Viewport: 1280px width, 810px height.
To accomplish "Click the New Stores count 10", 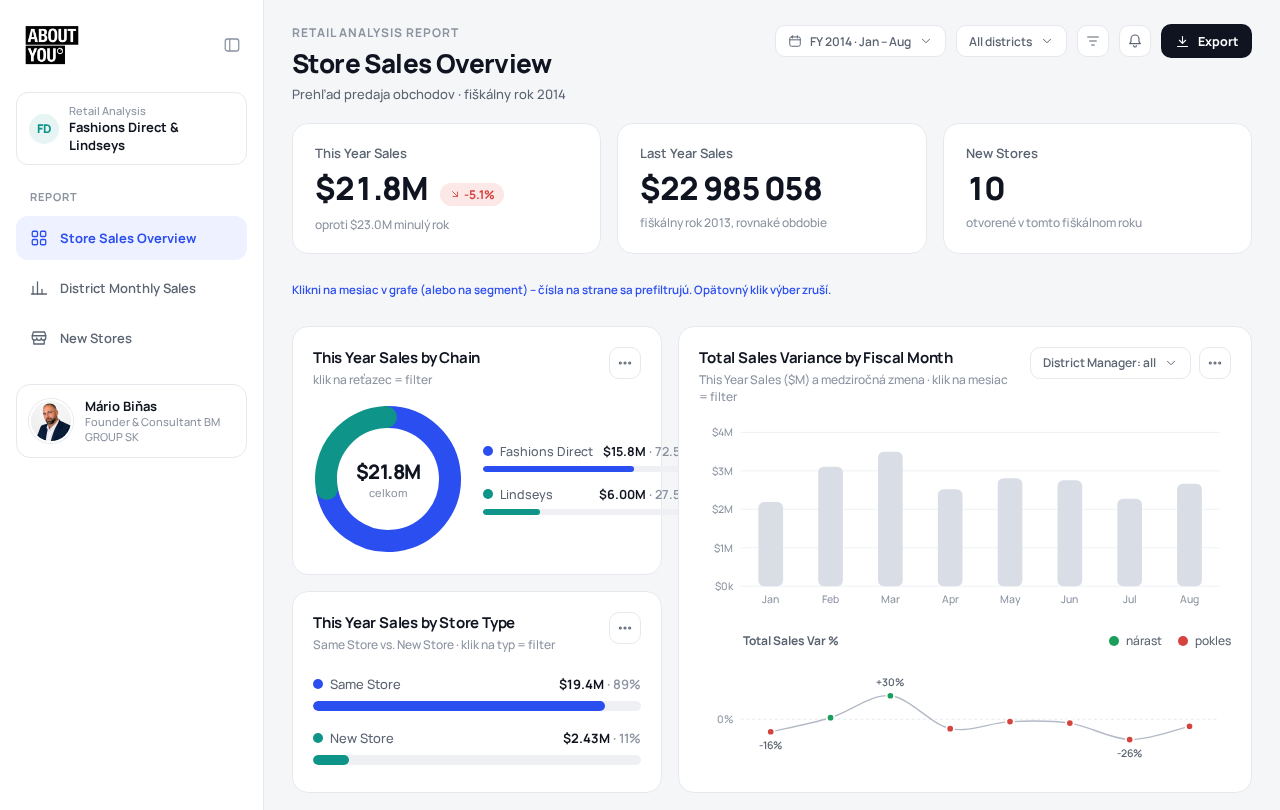I will [x=986, y=188].
